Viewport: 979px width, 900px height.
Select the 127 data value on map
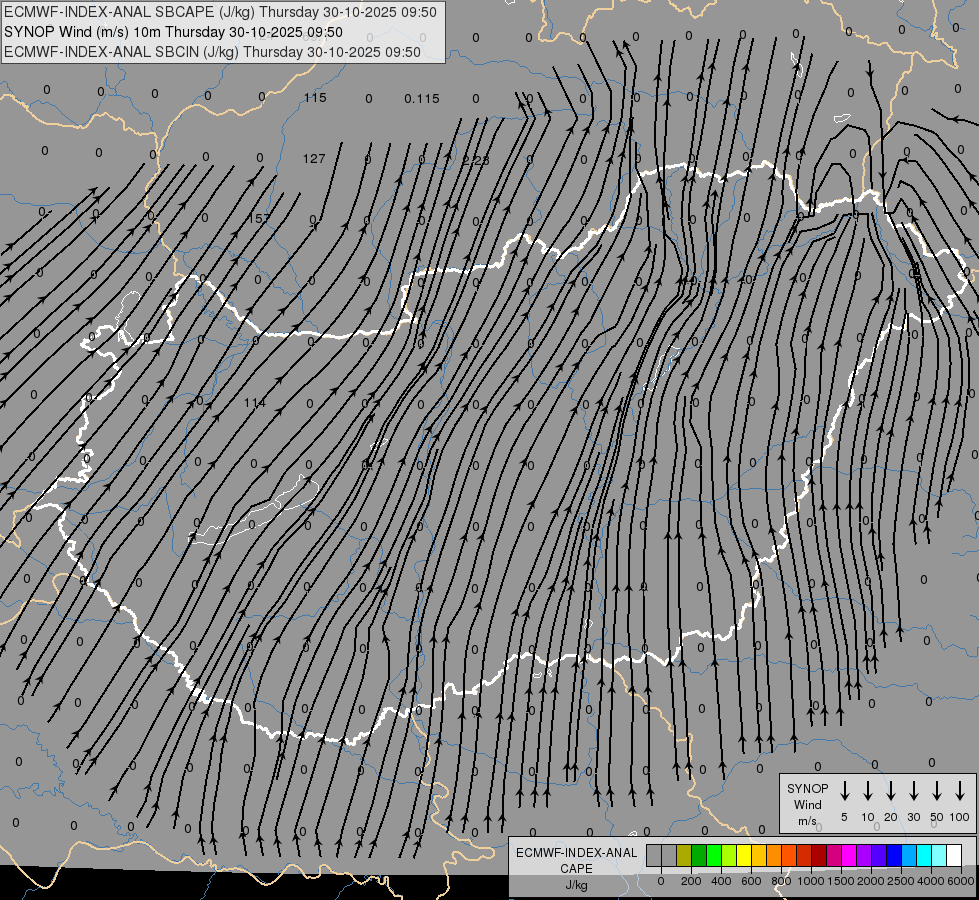coord(315,159)
